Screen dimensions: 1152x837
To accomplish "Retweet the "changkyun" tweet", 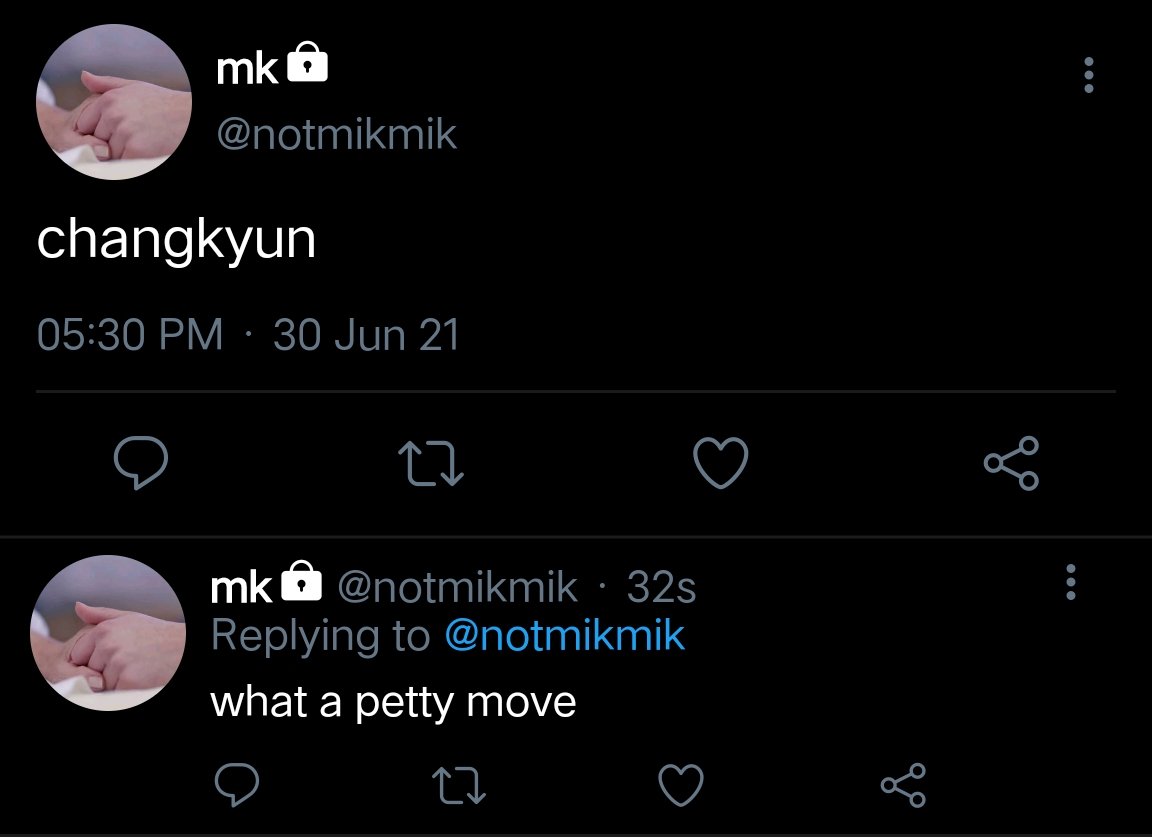I will click(431, 463).
